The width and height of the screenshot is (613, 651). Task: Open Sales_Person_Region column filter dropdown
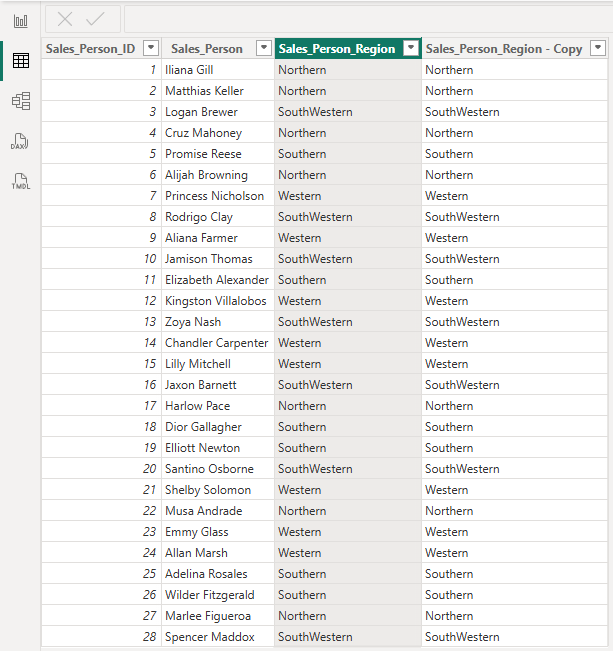coord(411,48)
